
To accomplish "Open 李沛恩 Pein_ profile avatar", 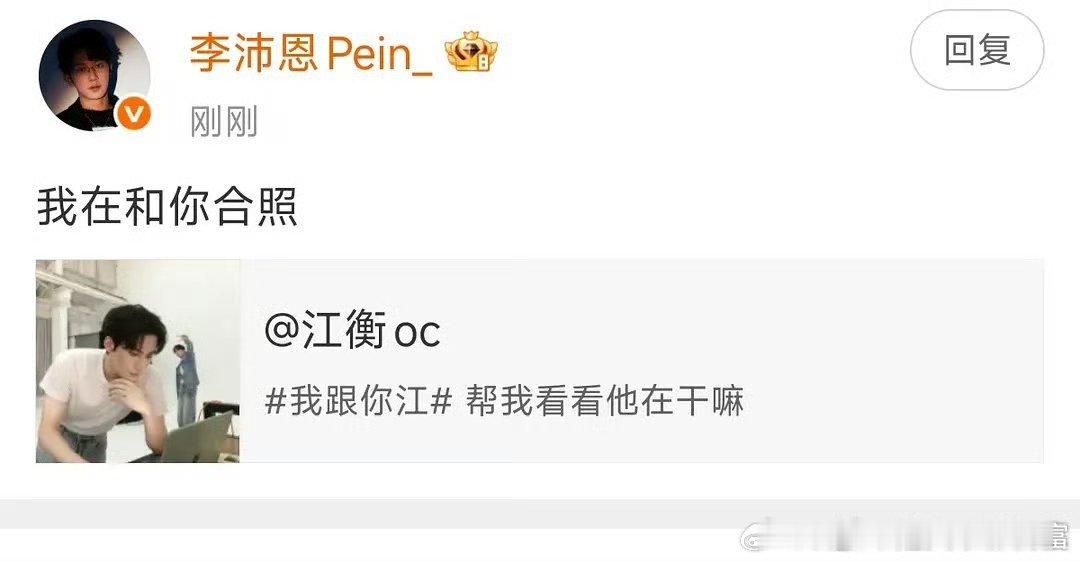I will point(95,76).
